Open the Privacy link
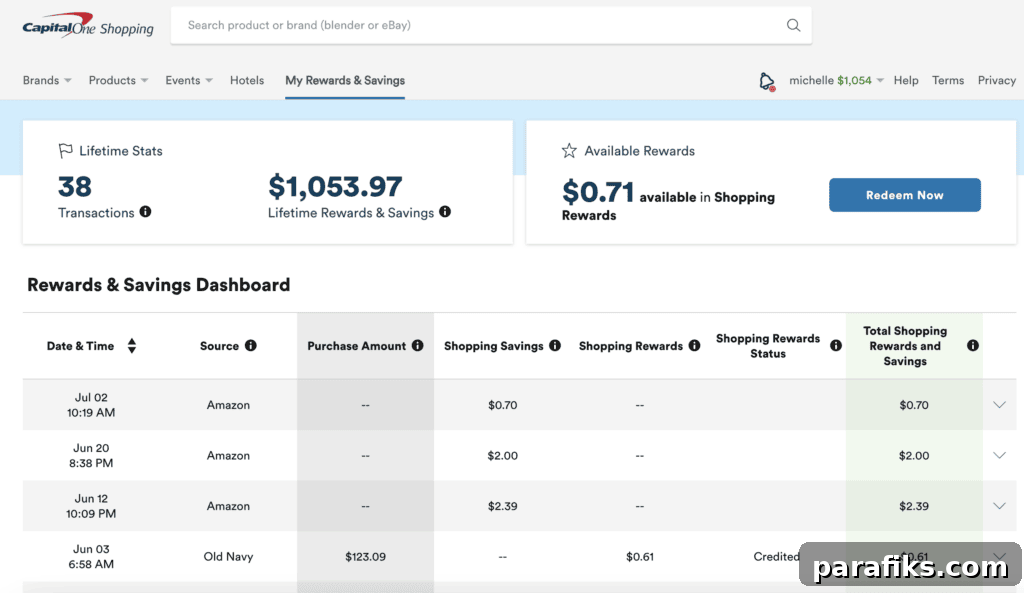The height and width of the screenshot is (593, 1024). 997,80
